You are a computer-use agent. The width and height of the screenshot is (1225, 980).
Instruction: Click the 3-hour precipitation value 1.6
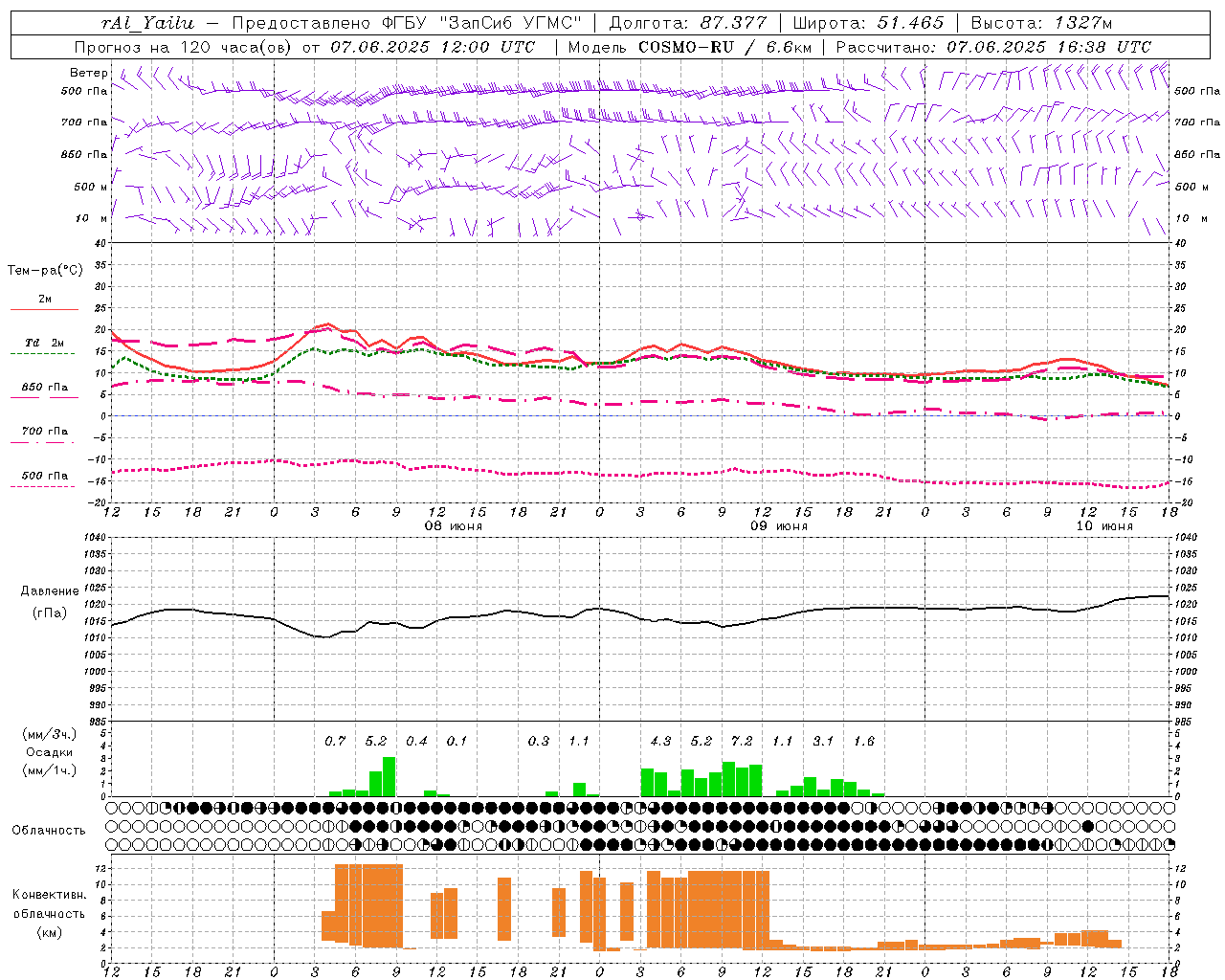[864, 741]
